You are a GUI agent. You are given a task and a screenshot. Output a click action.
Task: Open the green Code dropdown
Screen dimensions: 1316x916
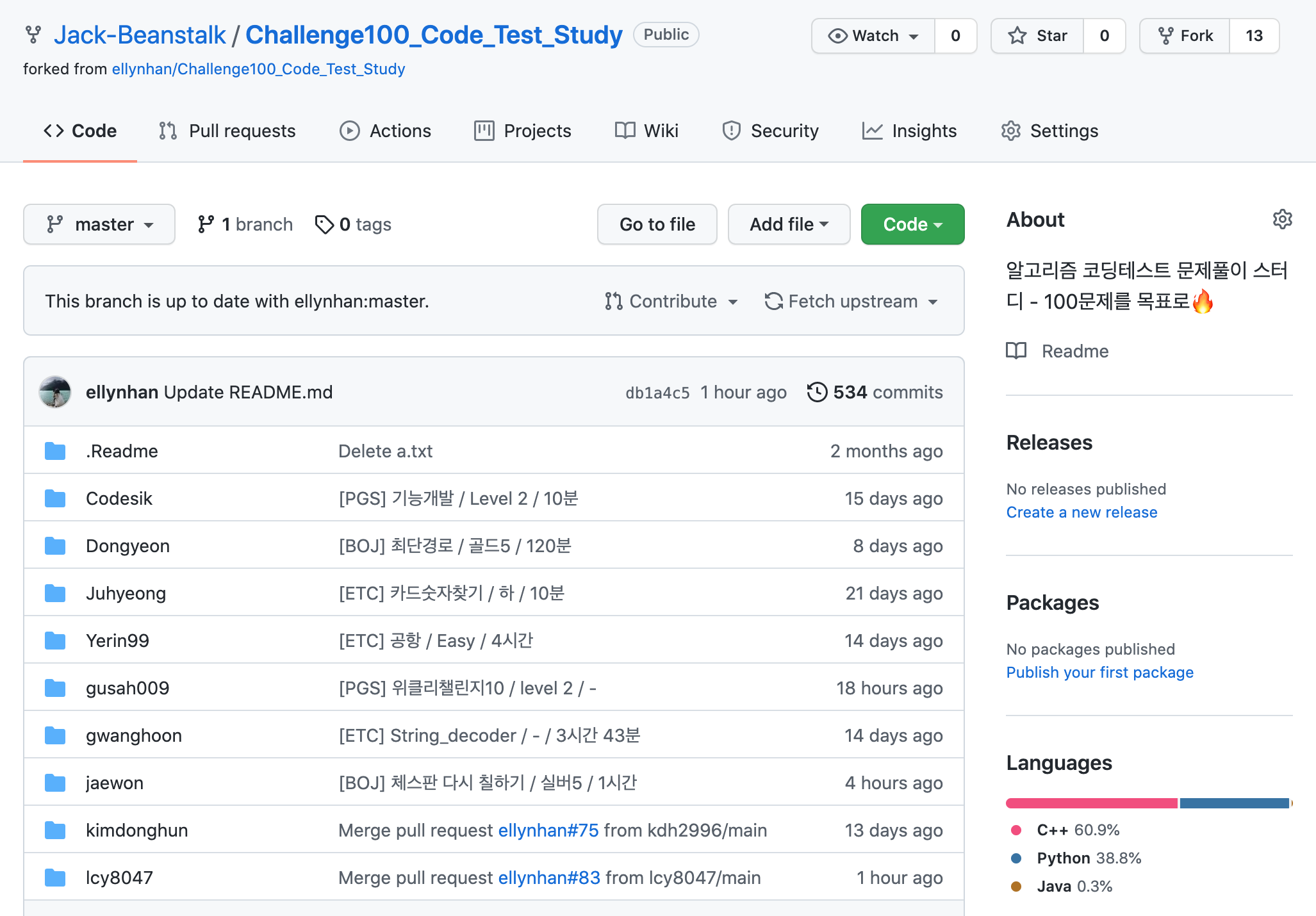912,224
